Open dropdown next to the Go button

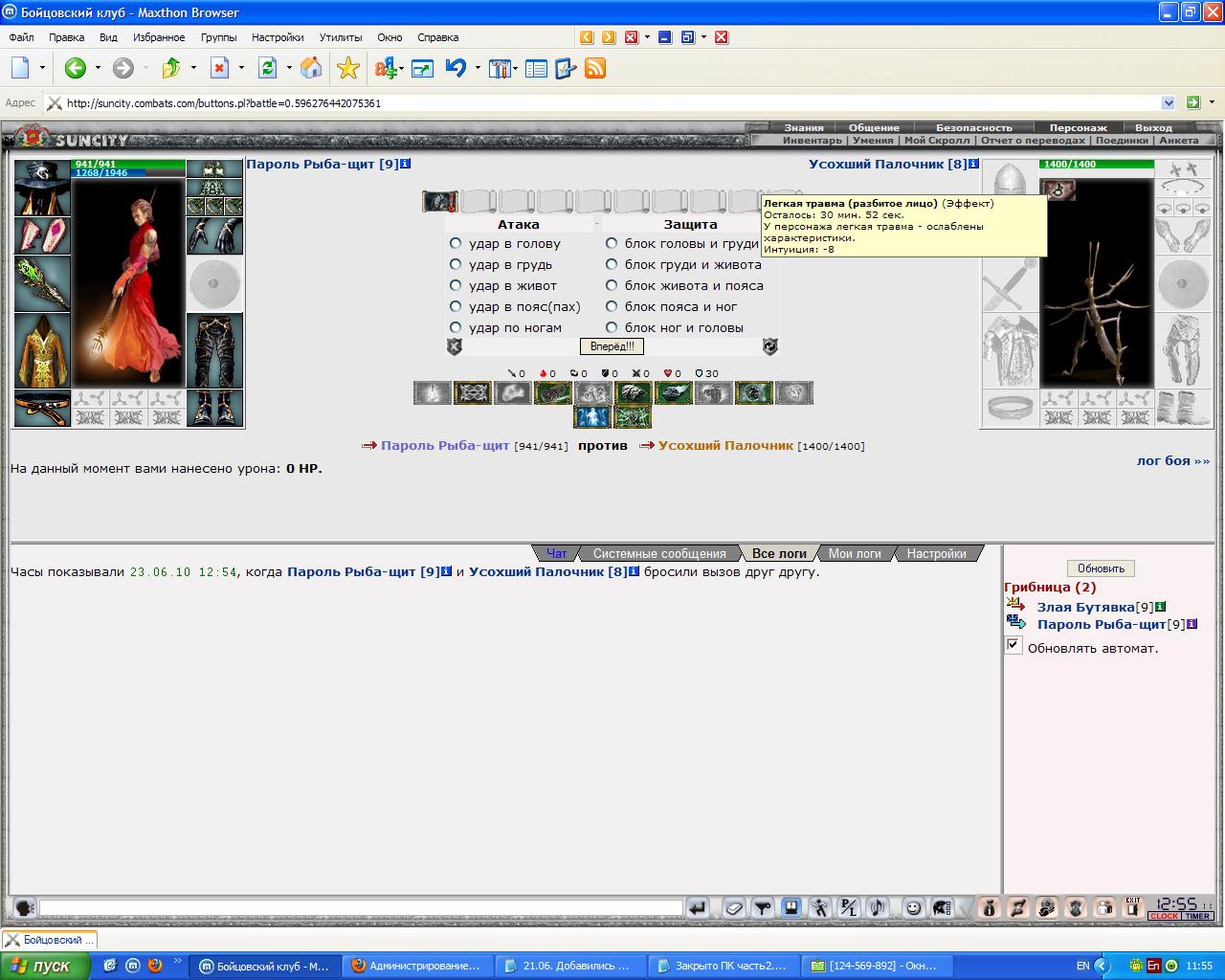(x=1212, y=102)
